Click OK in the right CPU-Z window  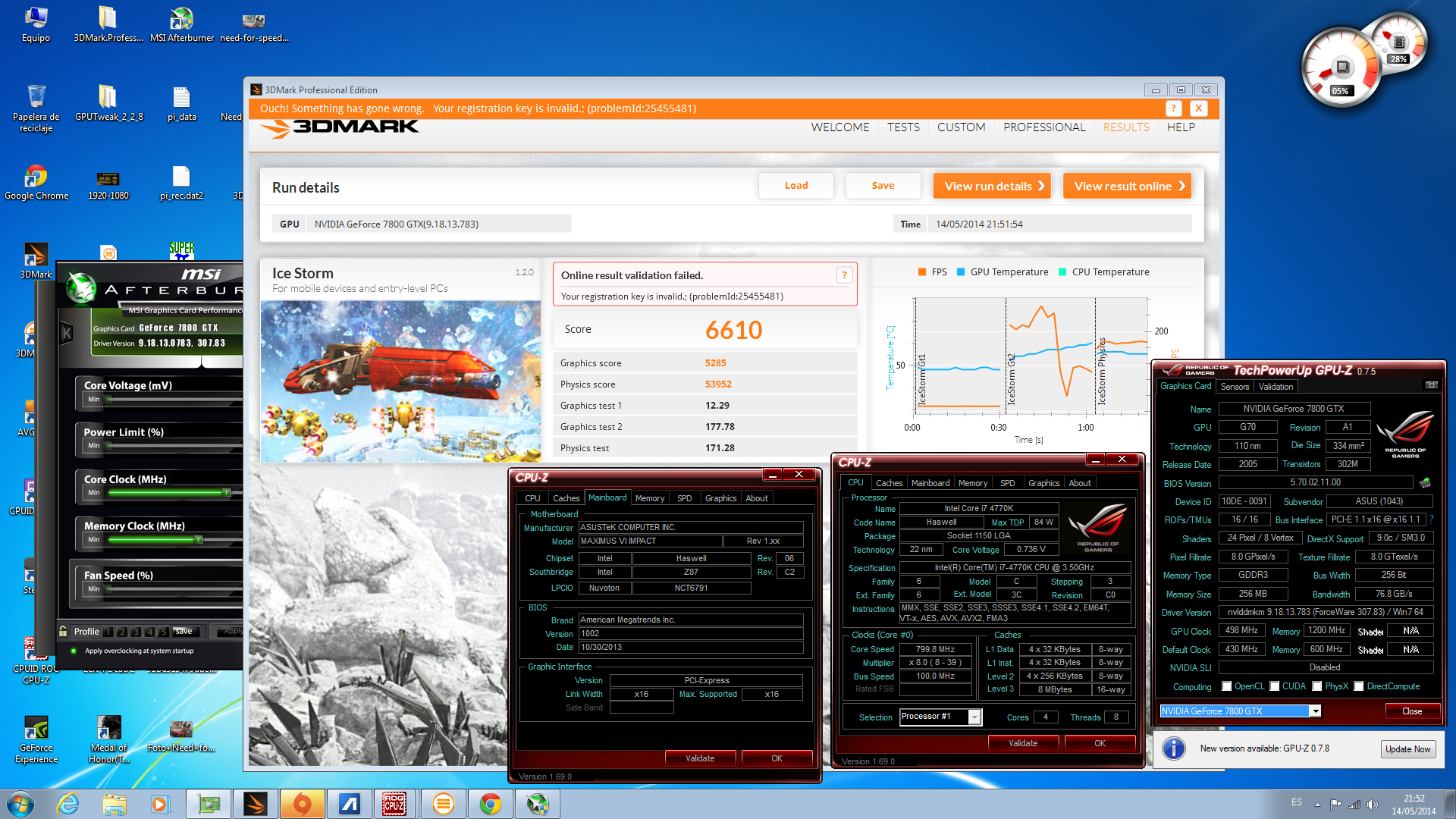pos(1100,743)
